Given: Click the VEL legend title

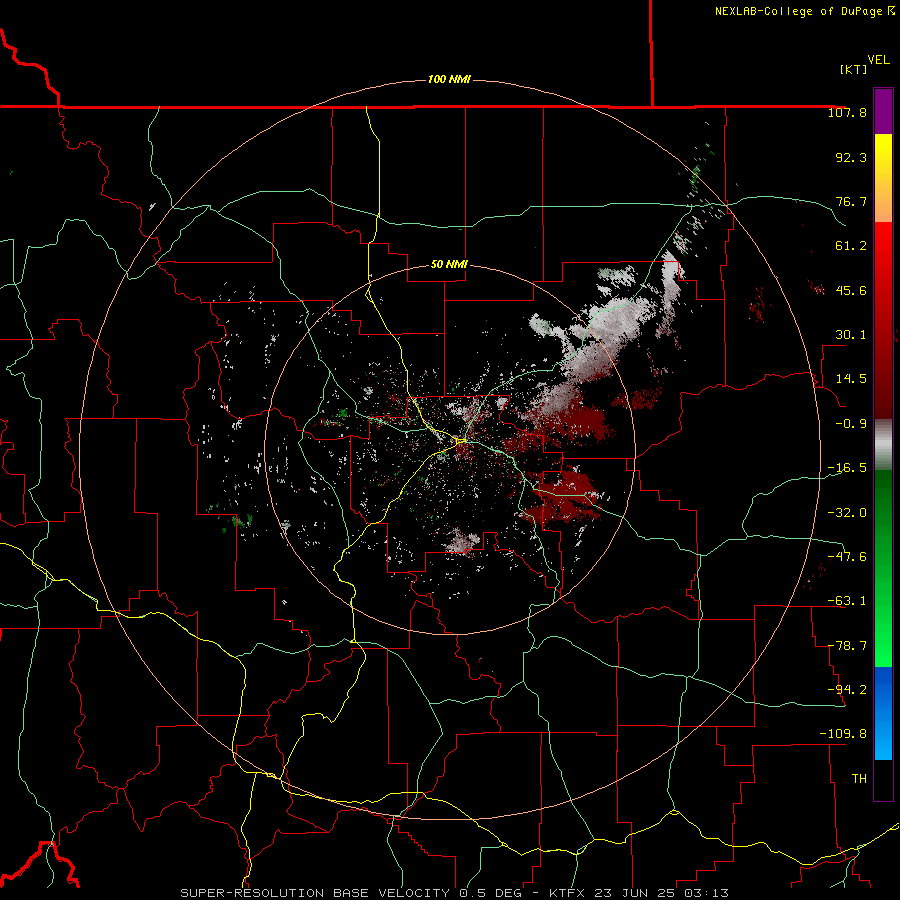Looking at the screenshot, I should [x=878, y=60].
